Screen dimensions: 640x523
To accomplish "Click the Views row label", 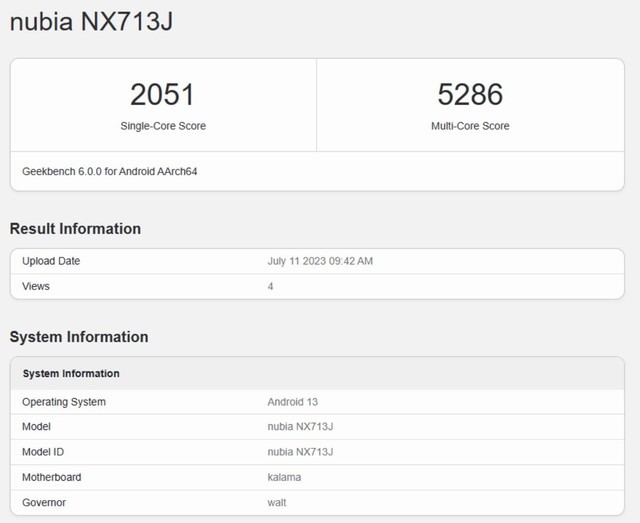I will (x=36, y=286).
